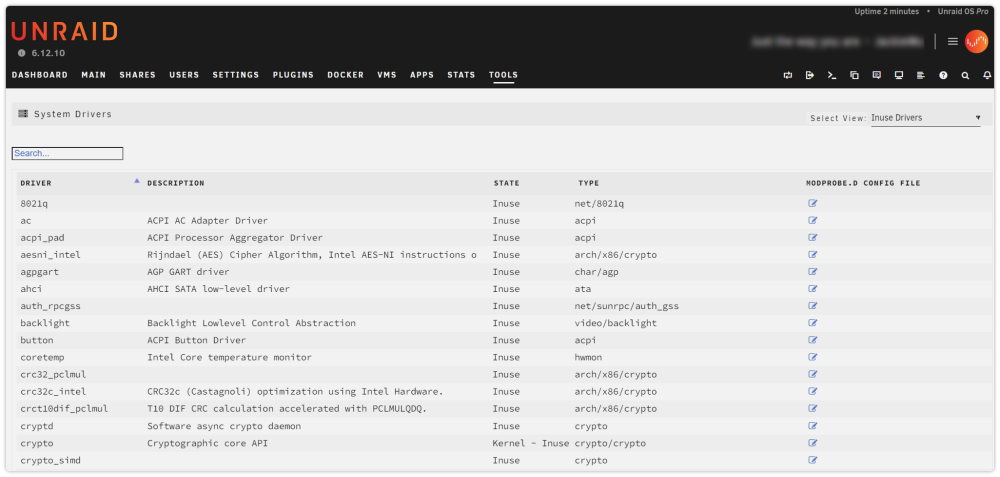Open the notifications bell icon
The image size is (1000, 477).
(x=987, y=75)
